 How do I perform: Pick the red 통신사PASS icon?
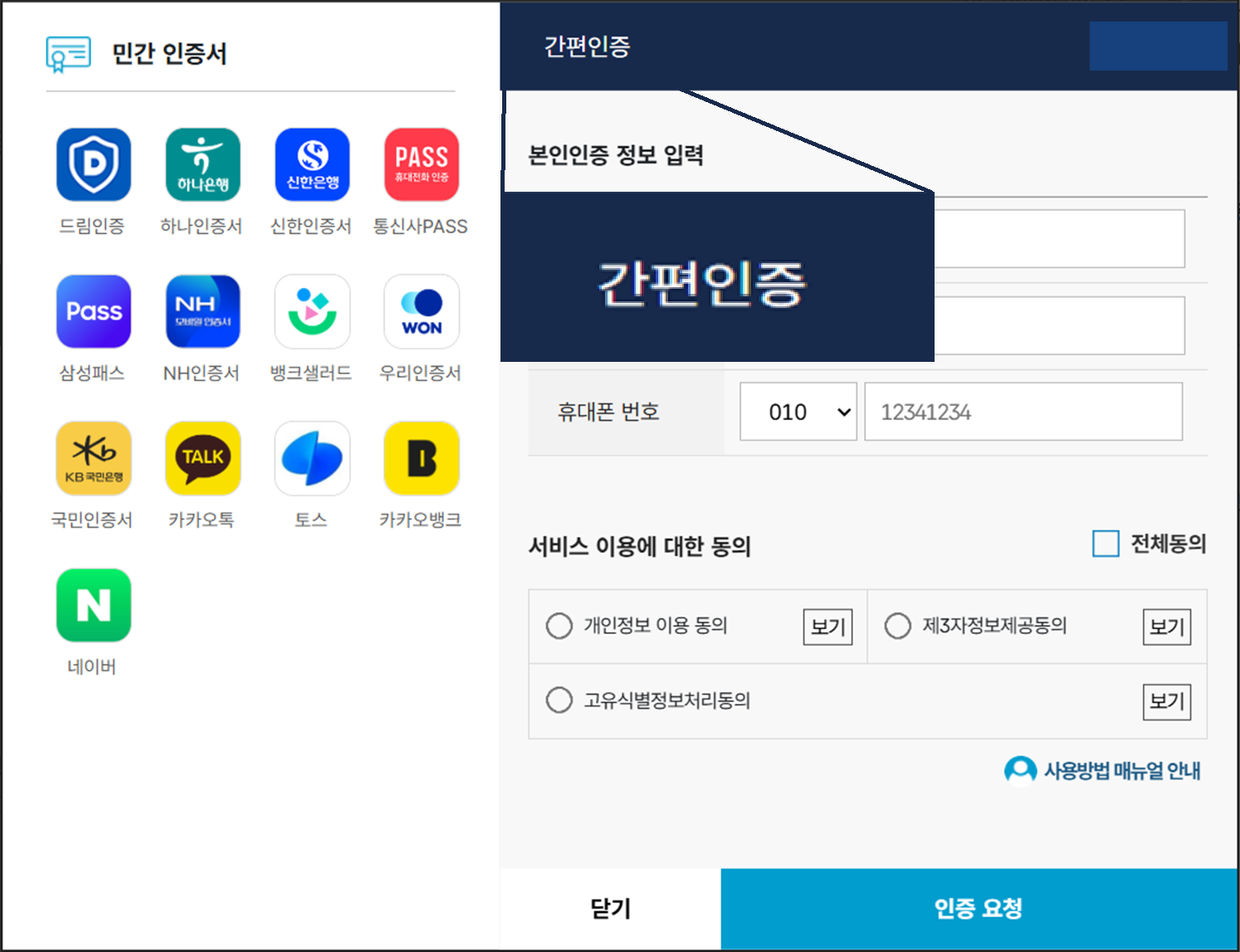pos(422,164)
